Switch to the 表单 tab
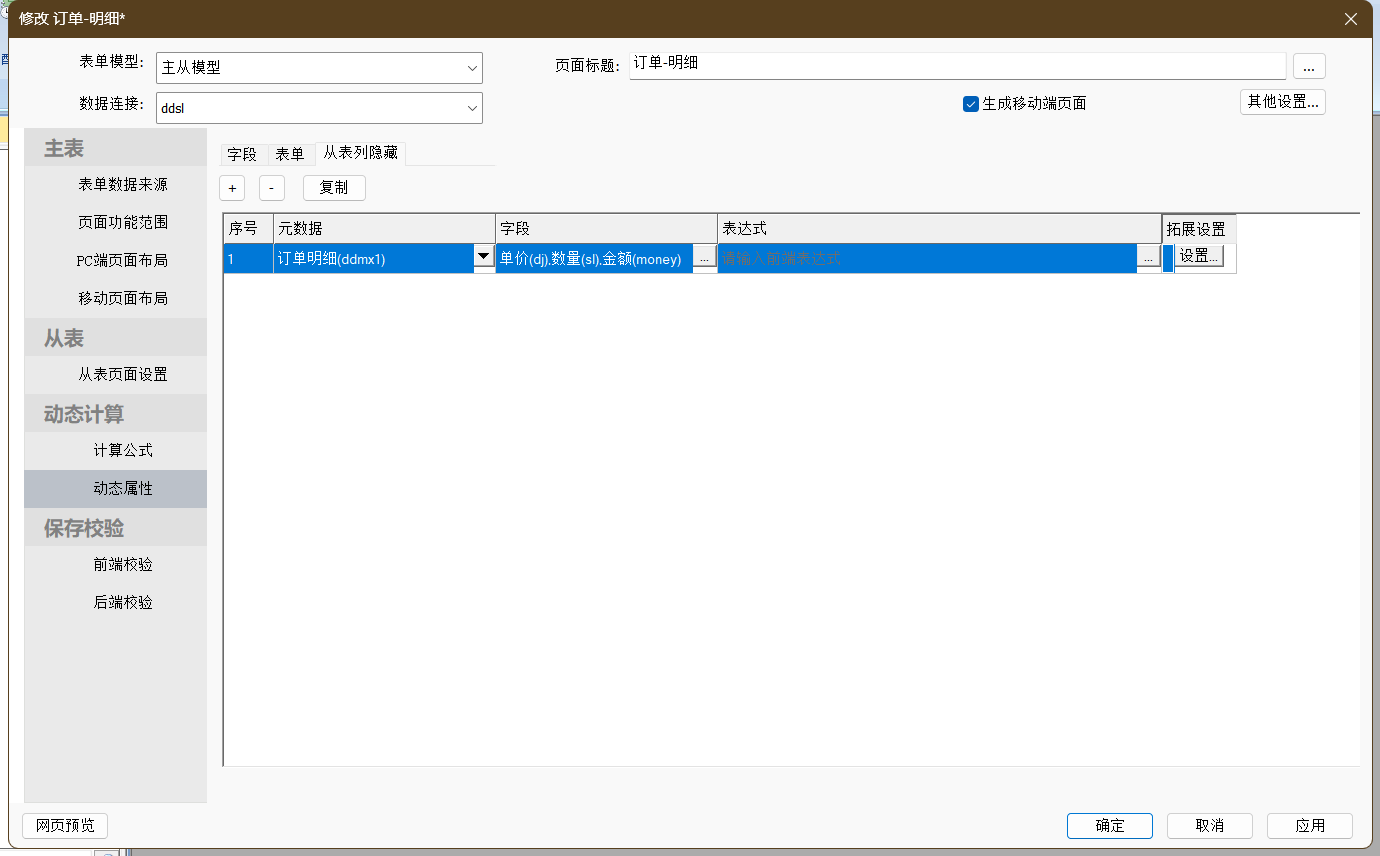1380x856 pixels. pyautogui.click(x=290, y=154)
